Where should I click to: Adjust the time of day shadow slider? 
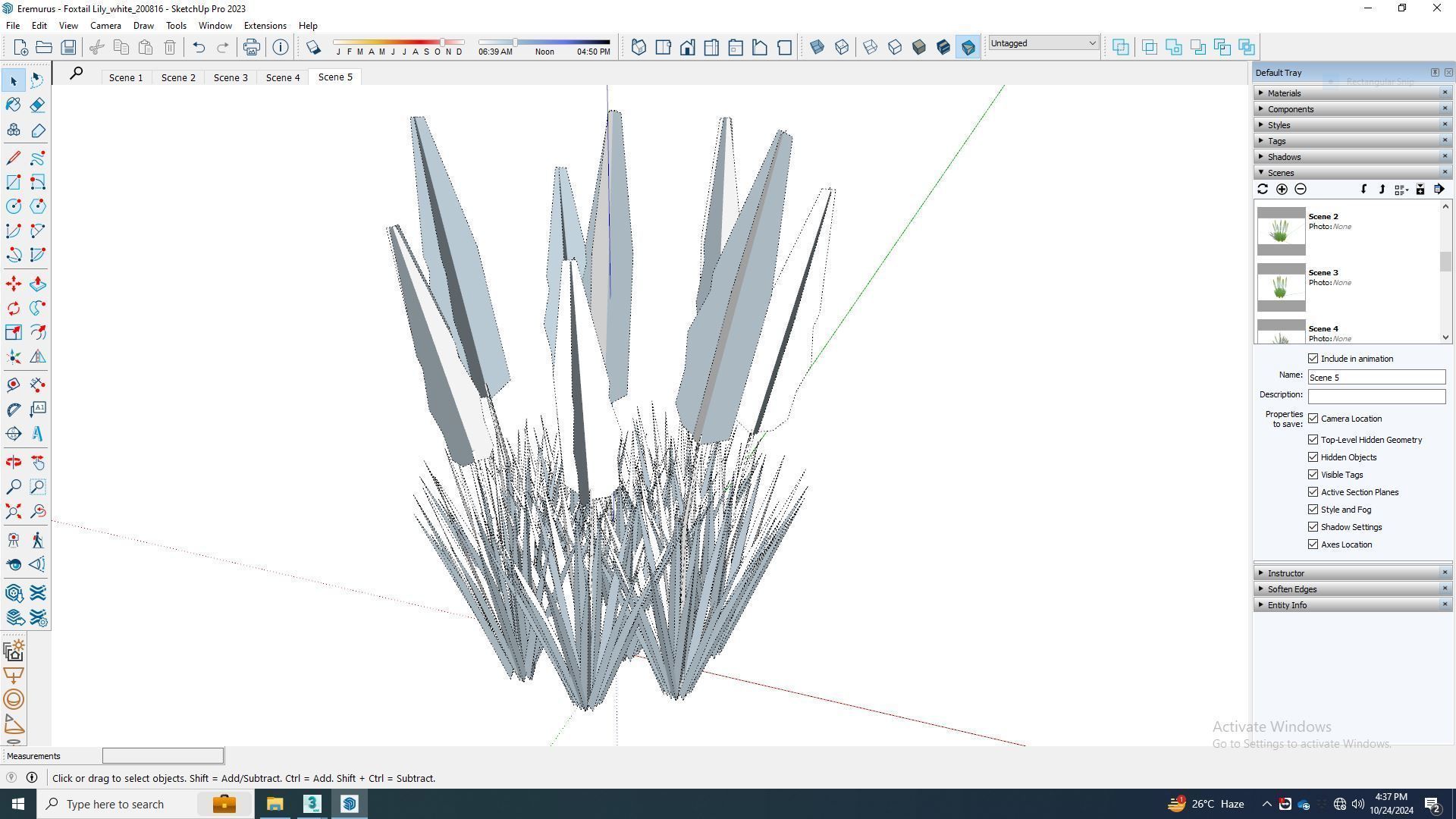click(515, 42)
